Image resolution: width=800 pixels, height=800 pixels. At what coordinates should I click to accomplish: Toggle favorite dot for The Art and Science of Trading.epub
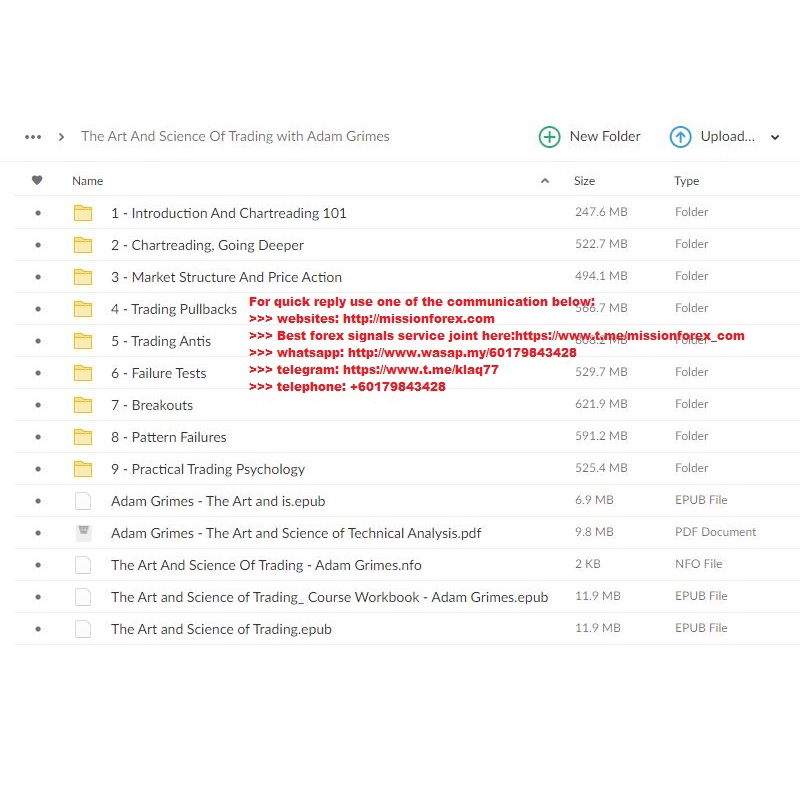click(x=38, y=629)
